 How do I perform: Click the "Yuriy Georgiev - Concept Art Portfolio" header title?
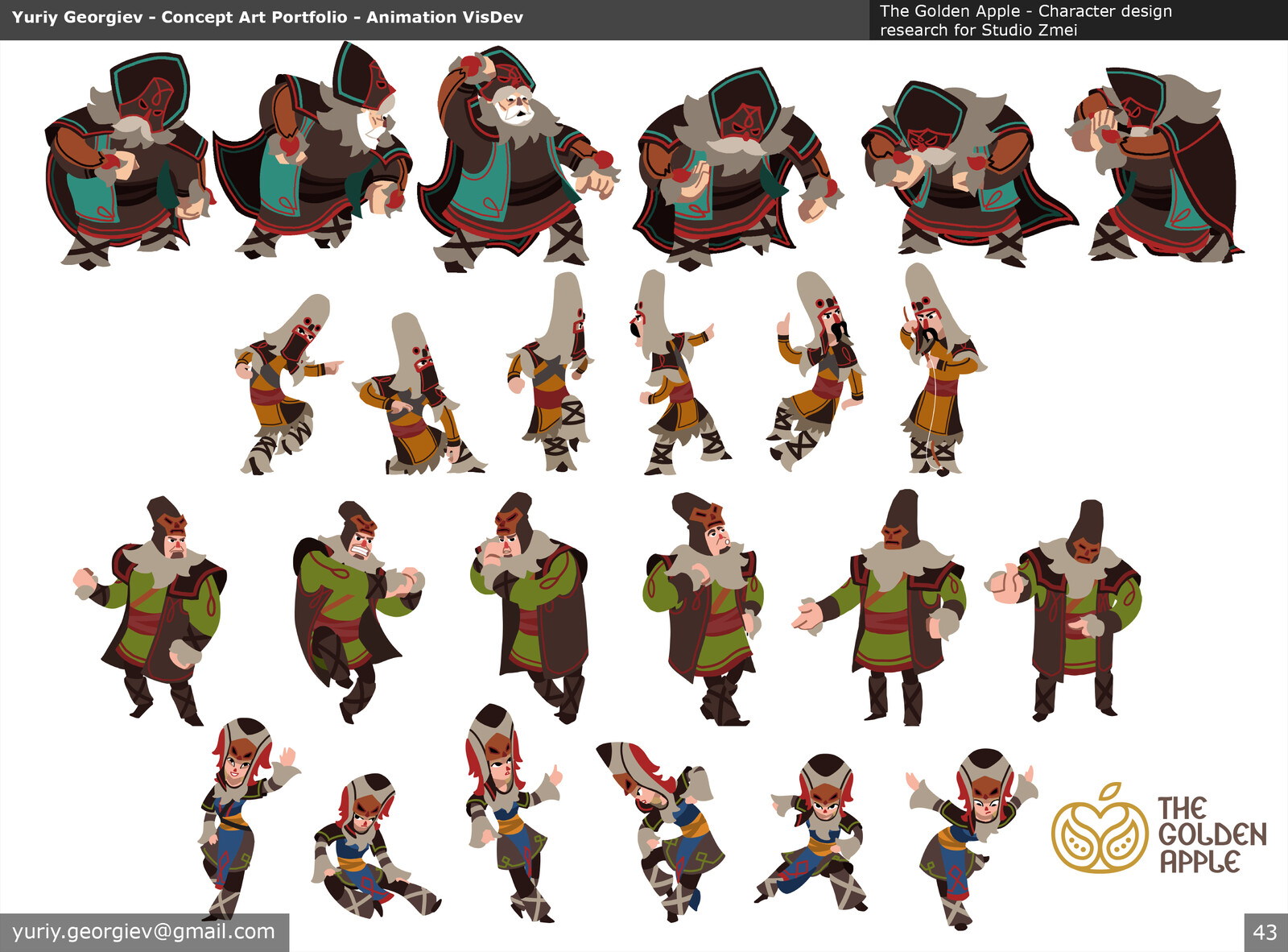(x=267, y=17)
